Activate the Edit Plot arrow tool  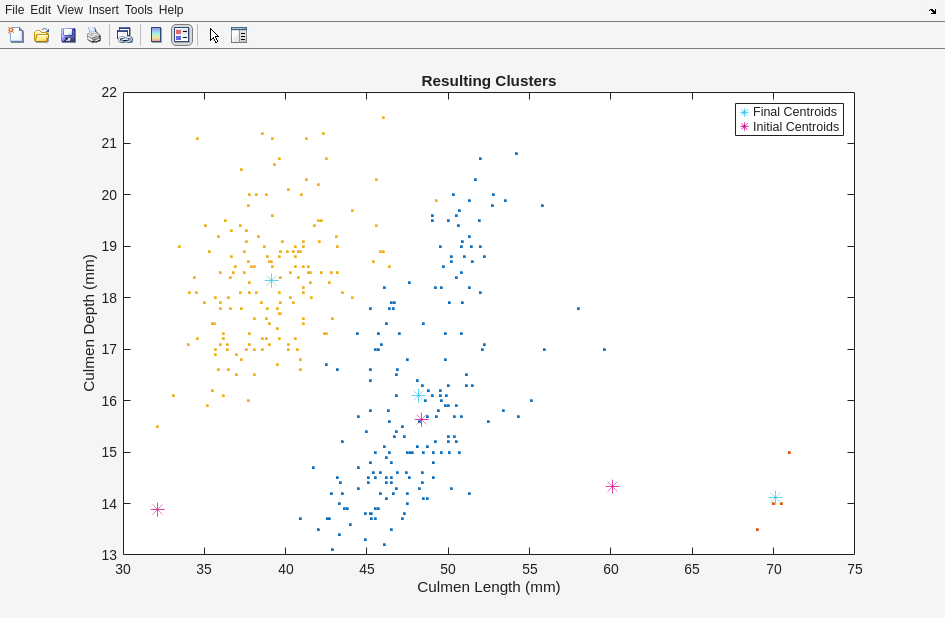click(x=214, y=35)
